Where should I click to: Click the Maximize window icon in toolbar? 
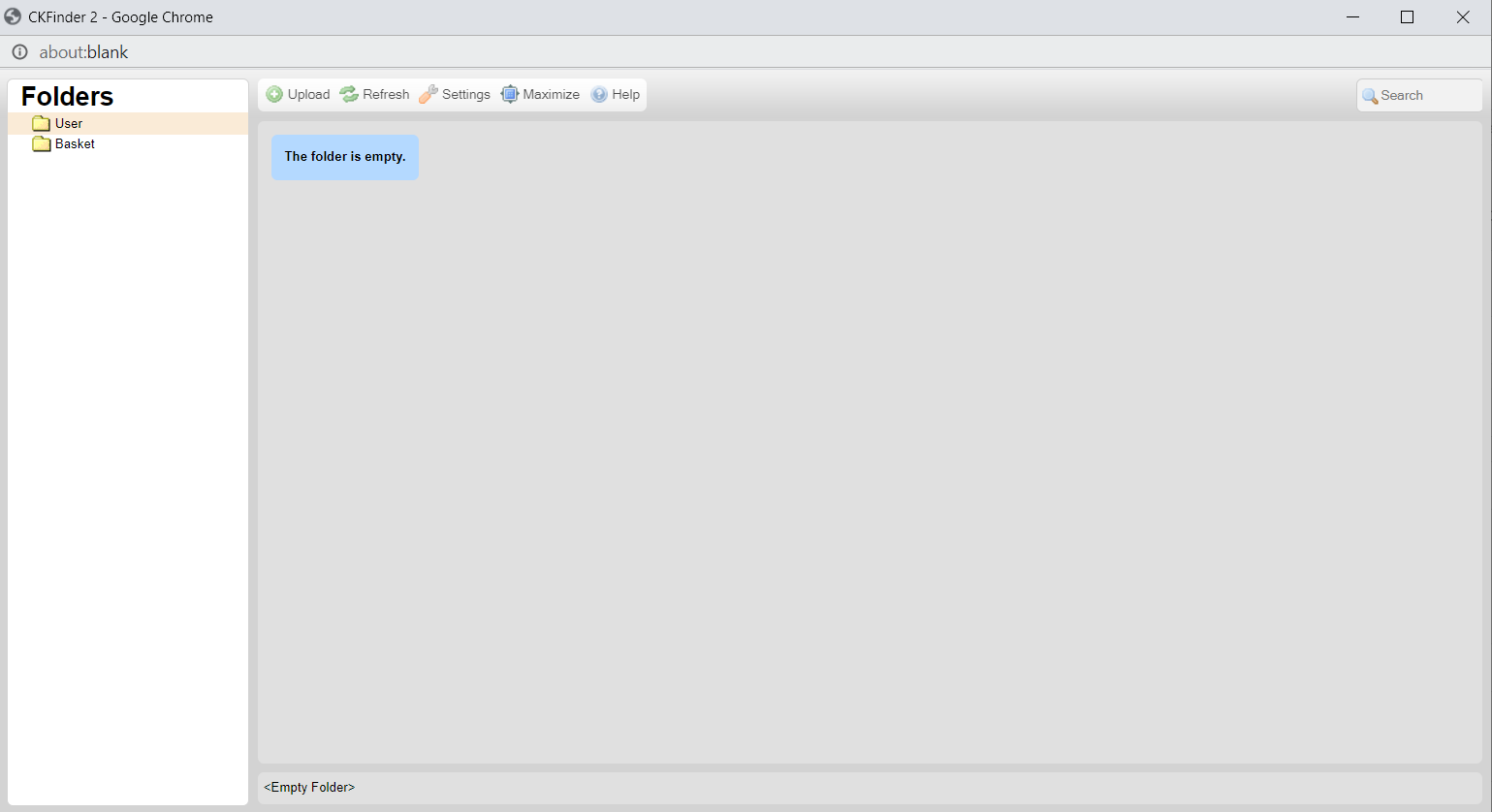click(510, 94)
